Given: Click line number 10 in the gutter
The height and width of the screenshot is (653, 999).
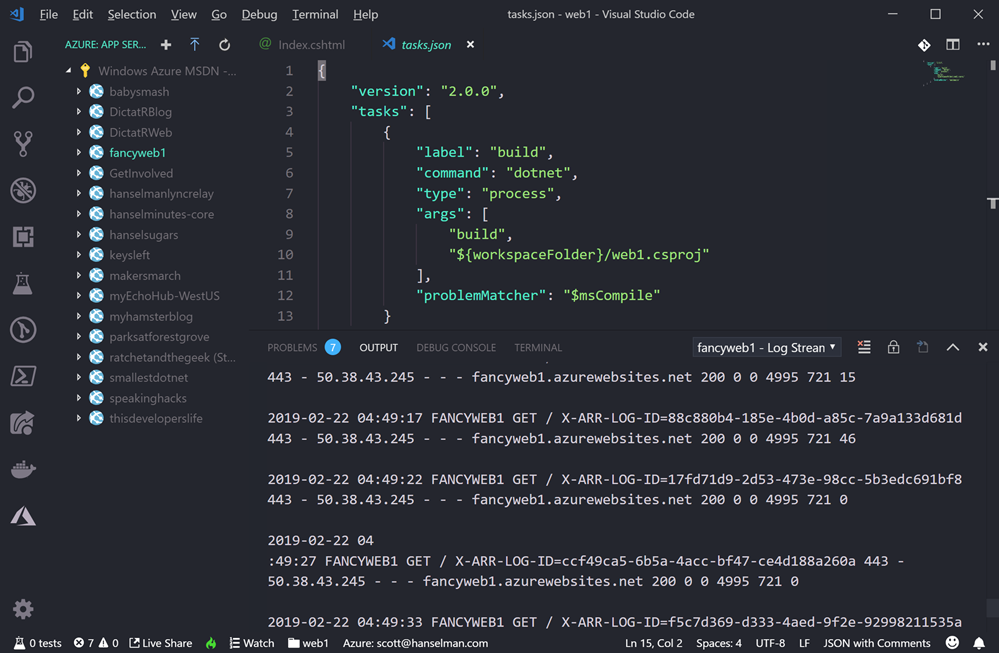Looking at the screenshot, I should [x=285, y=254].
